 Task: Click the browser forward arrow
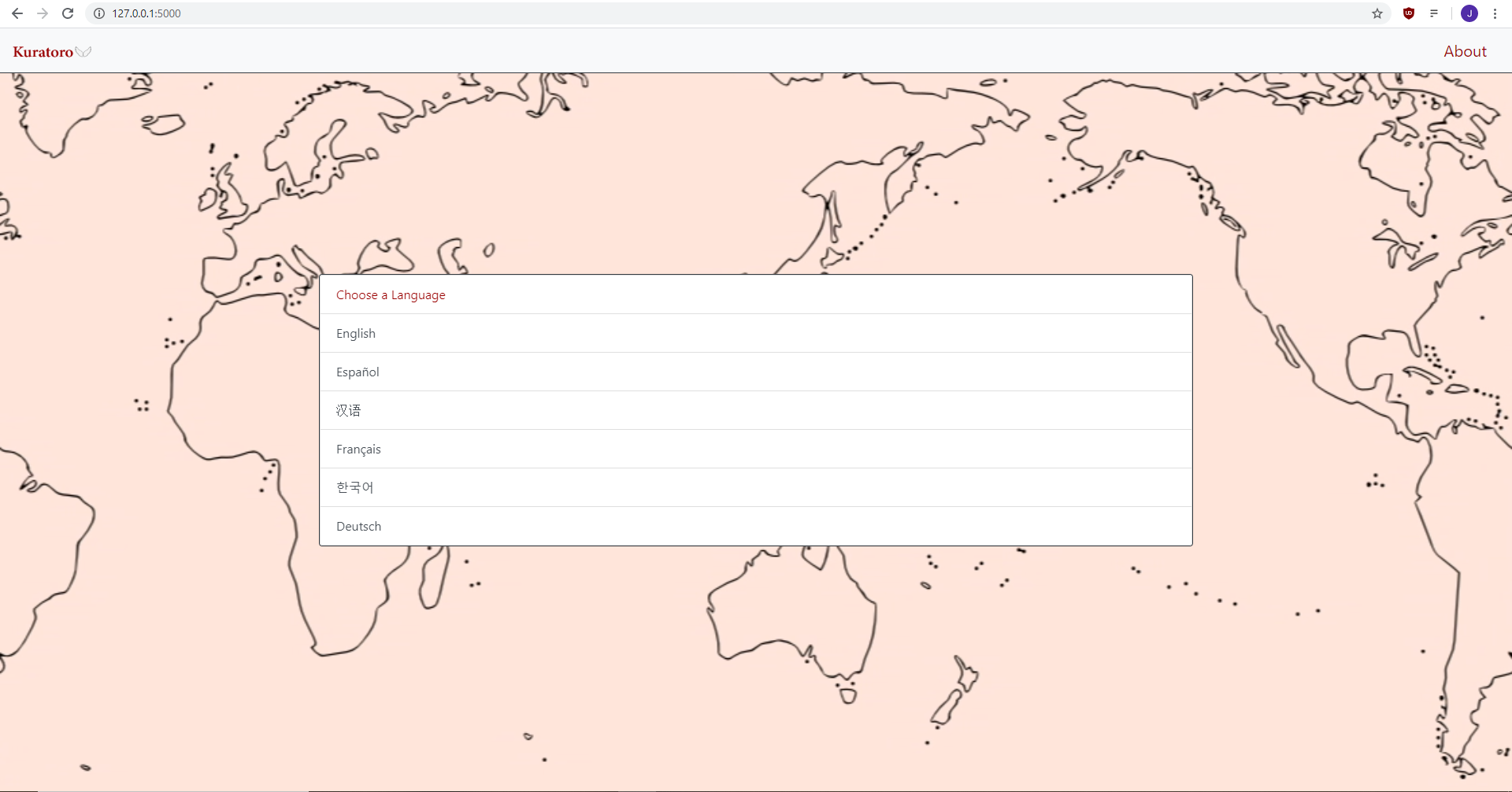(x=43, y=13)
